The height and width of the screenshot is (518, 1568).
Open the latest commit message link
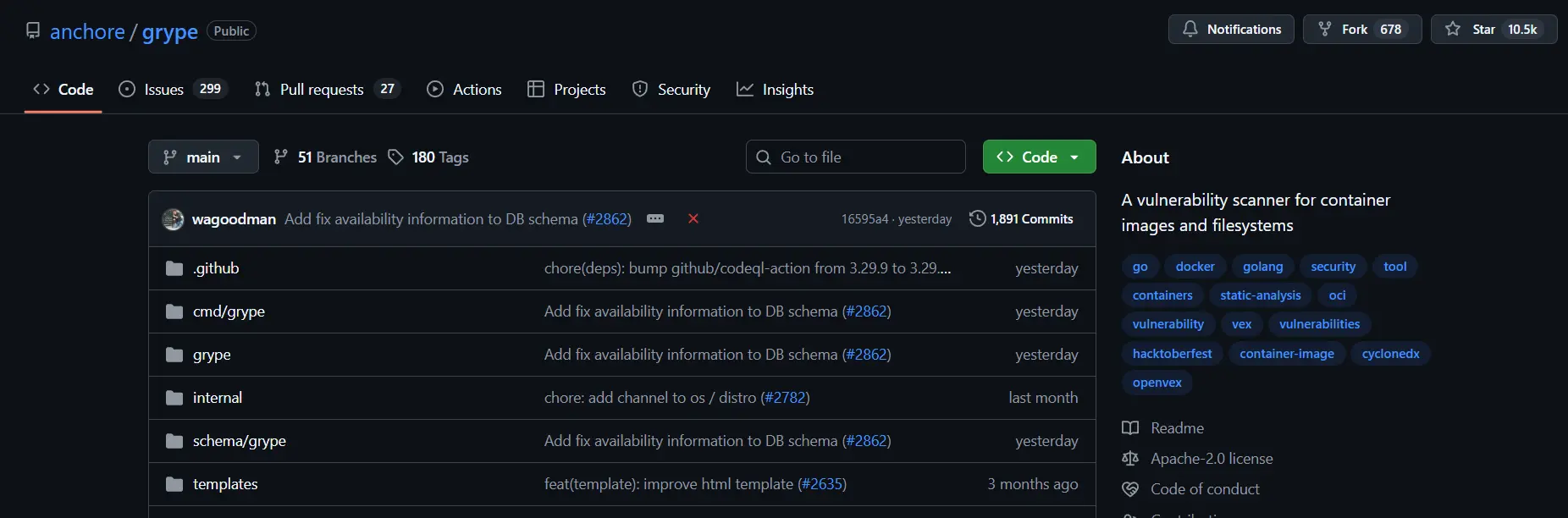tap(431, 219)
